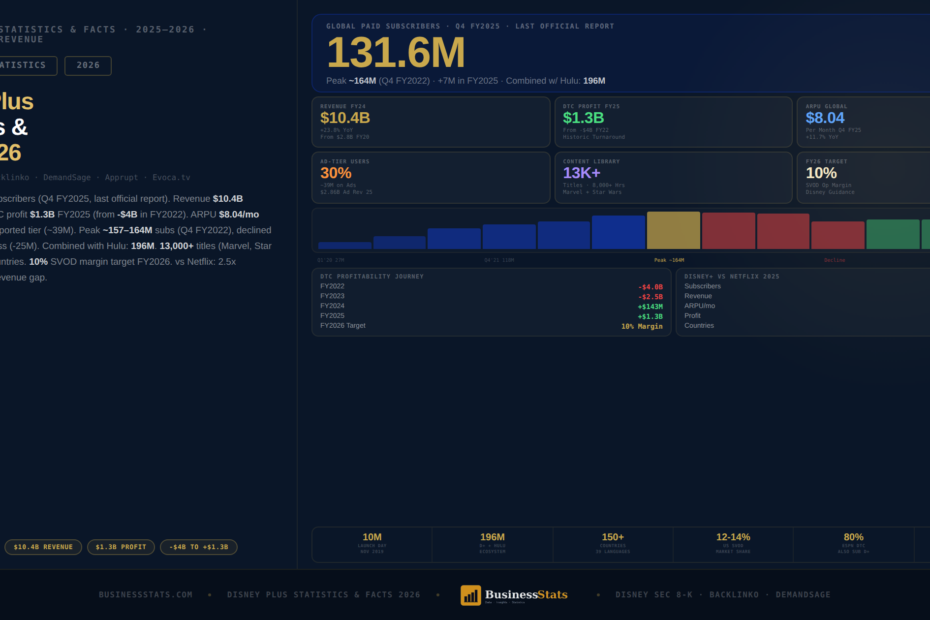Click the -$4.0B loss value
This screenshot has height=620, width=930.
(x=650, y=287)
